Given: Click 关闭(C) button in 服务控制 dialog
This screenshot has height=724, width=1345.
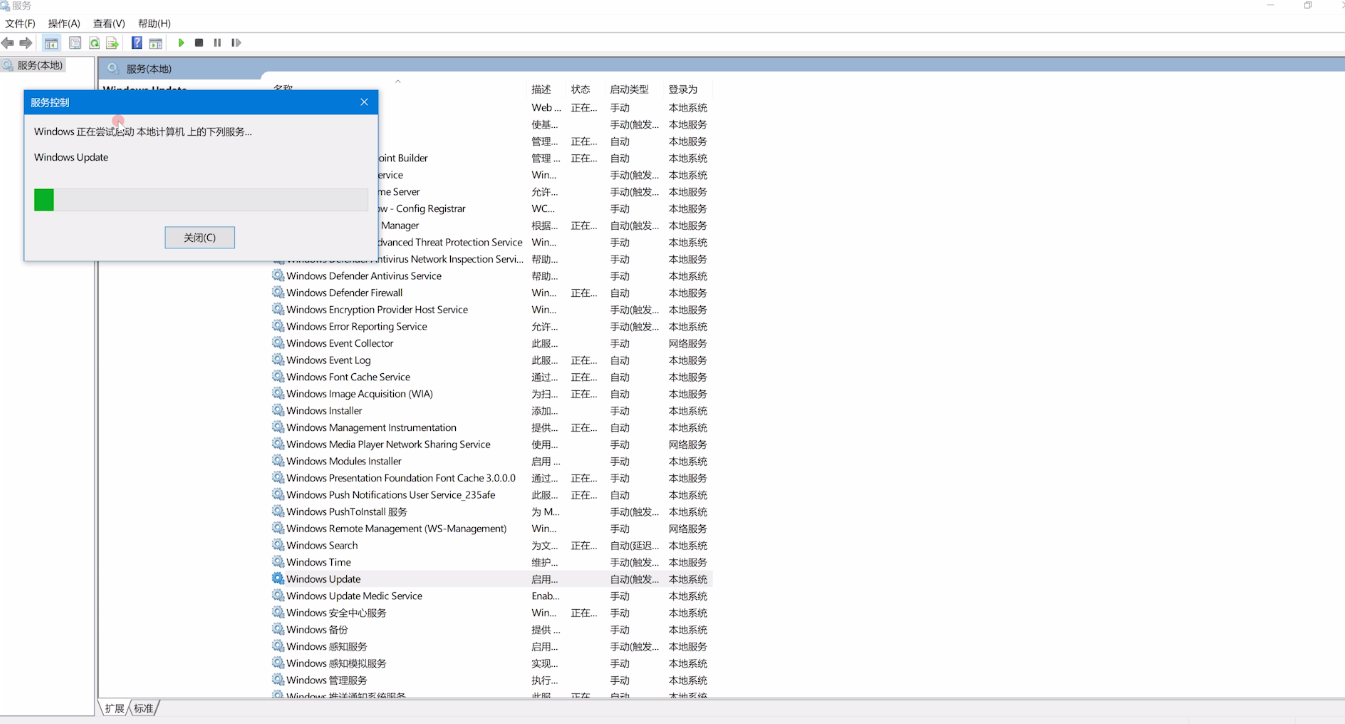Looking at the screenshot, I should 200,238.
